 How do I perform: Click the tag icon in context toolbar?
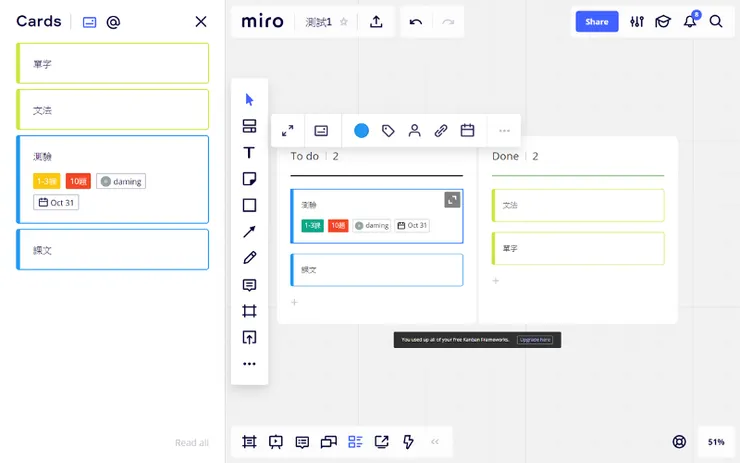388,131
